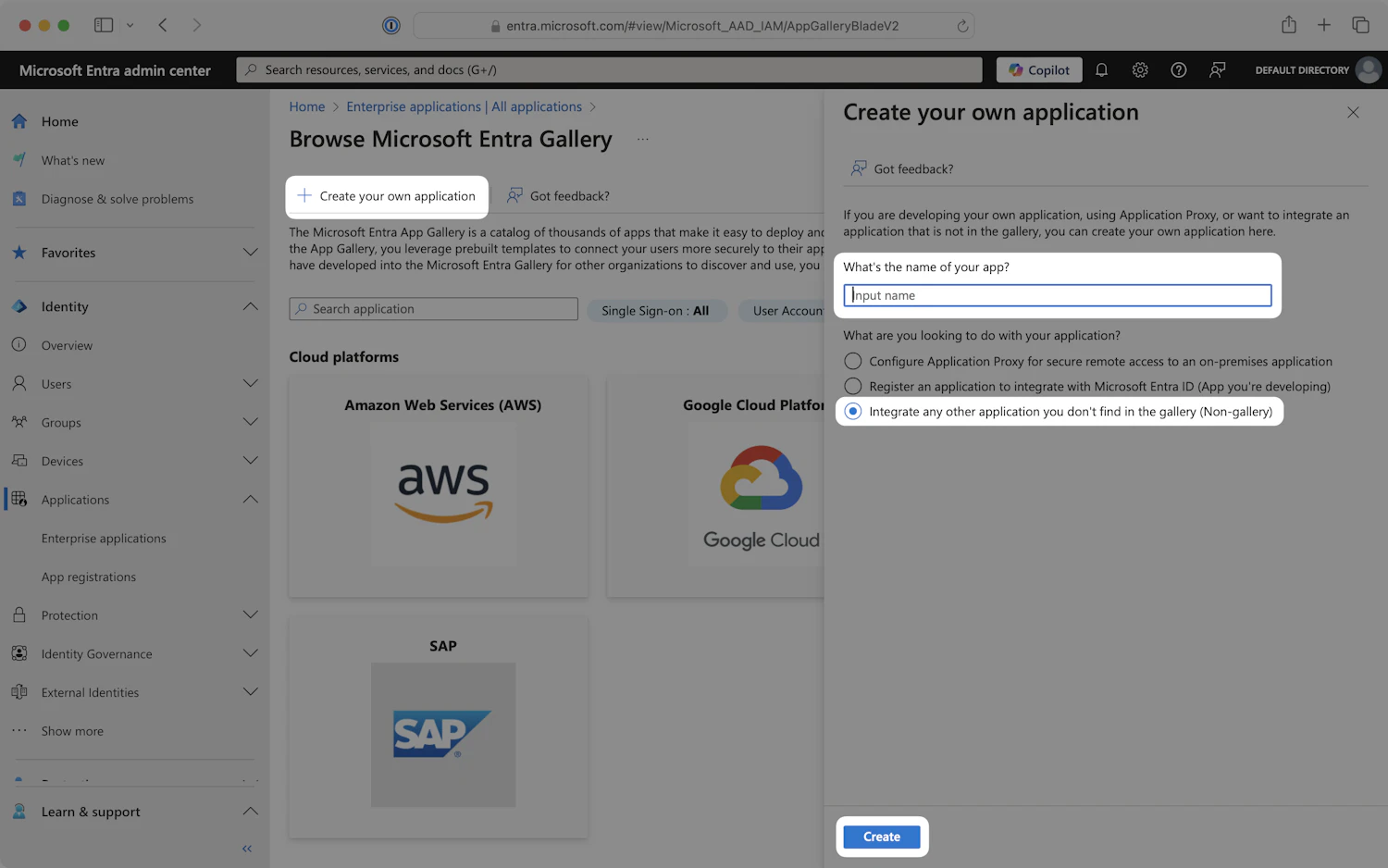Click the External Identities icon
Image resolution: width=1388 pixels, height=868 pixels.
click(19, 692)
